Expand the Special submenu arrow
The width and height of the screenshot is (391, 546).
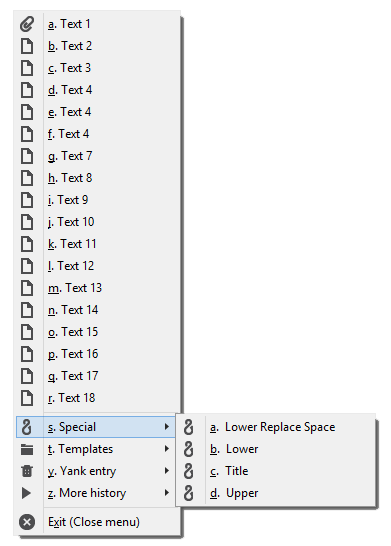167,427
